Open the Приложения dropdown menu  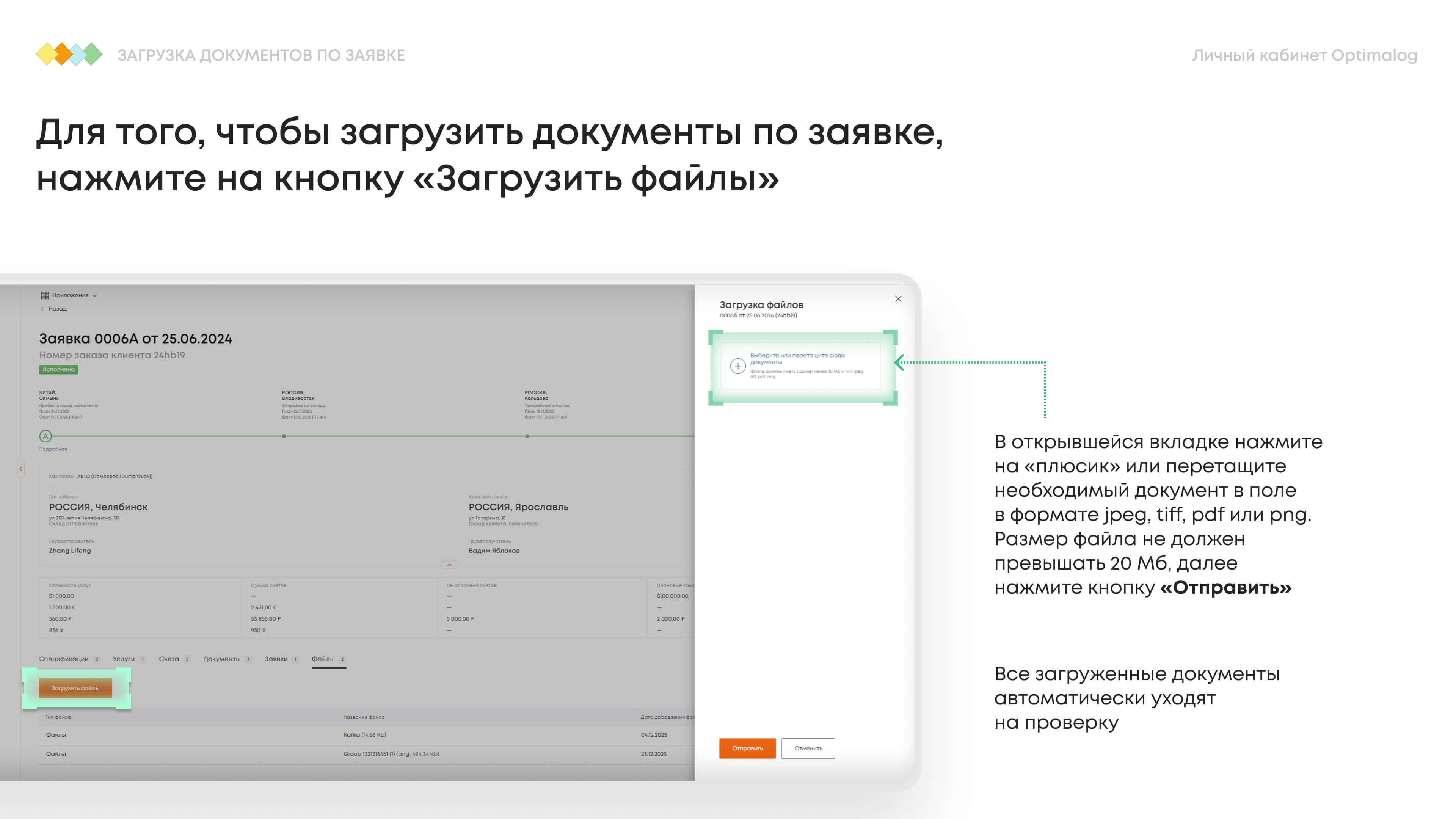click(x=71, y=295)
